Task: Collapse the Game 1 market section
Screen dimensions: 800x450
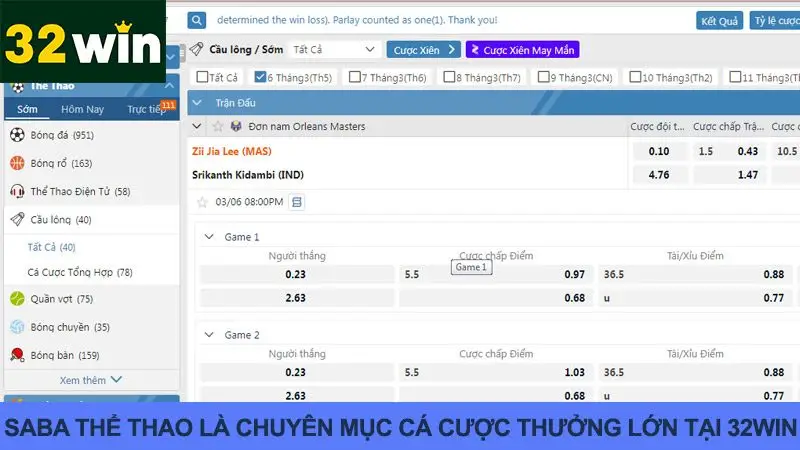Action: pyautogui.click(x=209, y=237)
